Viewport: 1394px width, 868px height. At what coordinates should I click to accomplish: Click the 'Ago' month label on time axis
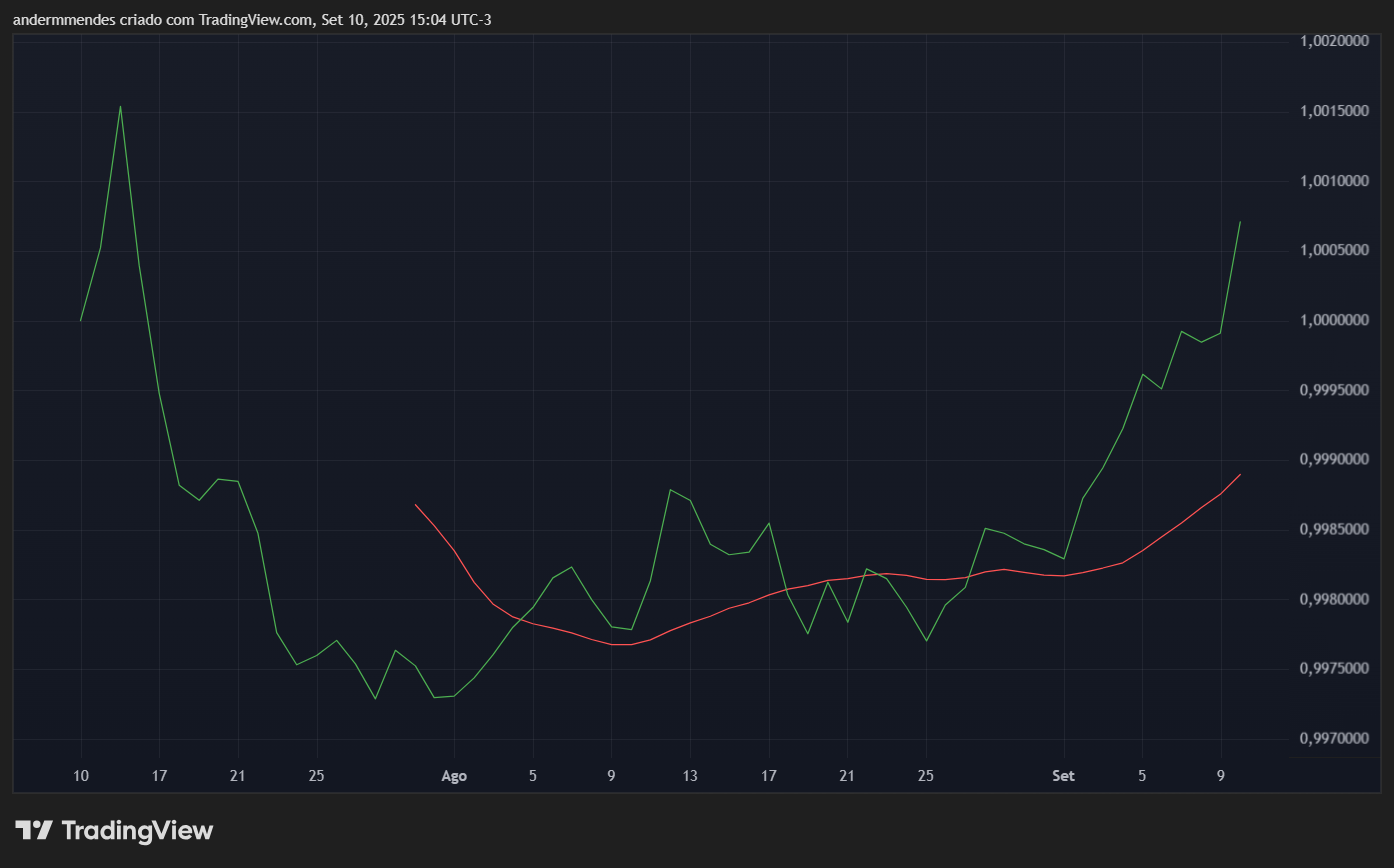point(454,775)
